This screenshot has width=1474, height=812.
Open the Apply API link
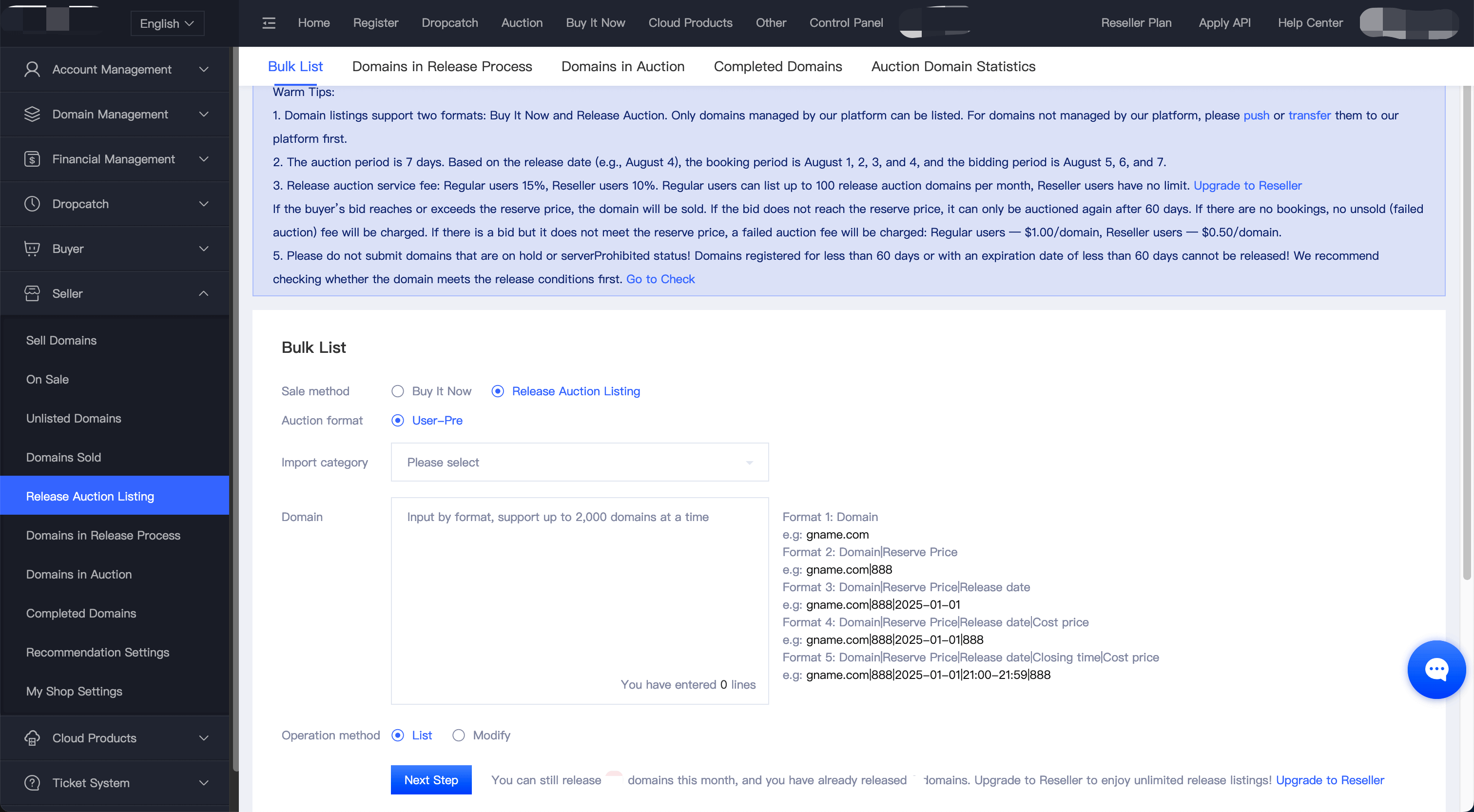[x=1224, y=23]
